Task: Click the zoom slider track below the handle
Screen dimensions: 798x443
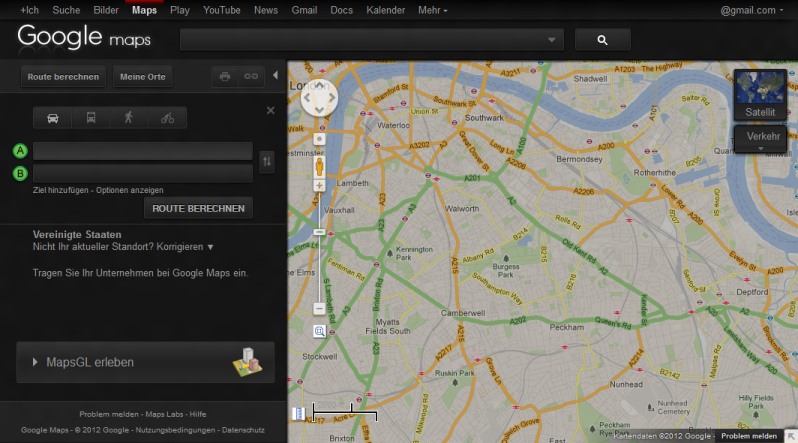Action: click(x=319, y=269)
